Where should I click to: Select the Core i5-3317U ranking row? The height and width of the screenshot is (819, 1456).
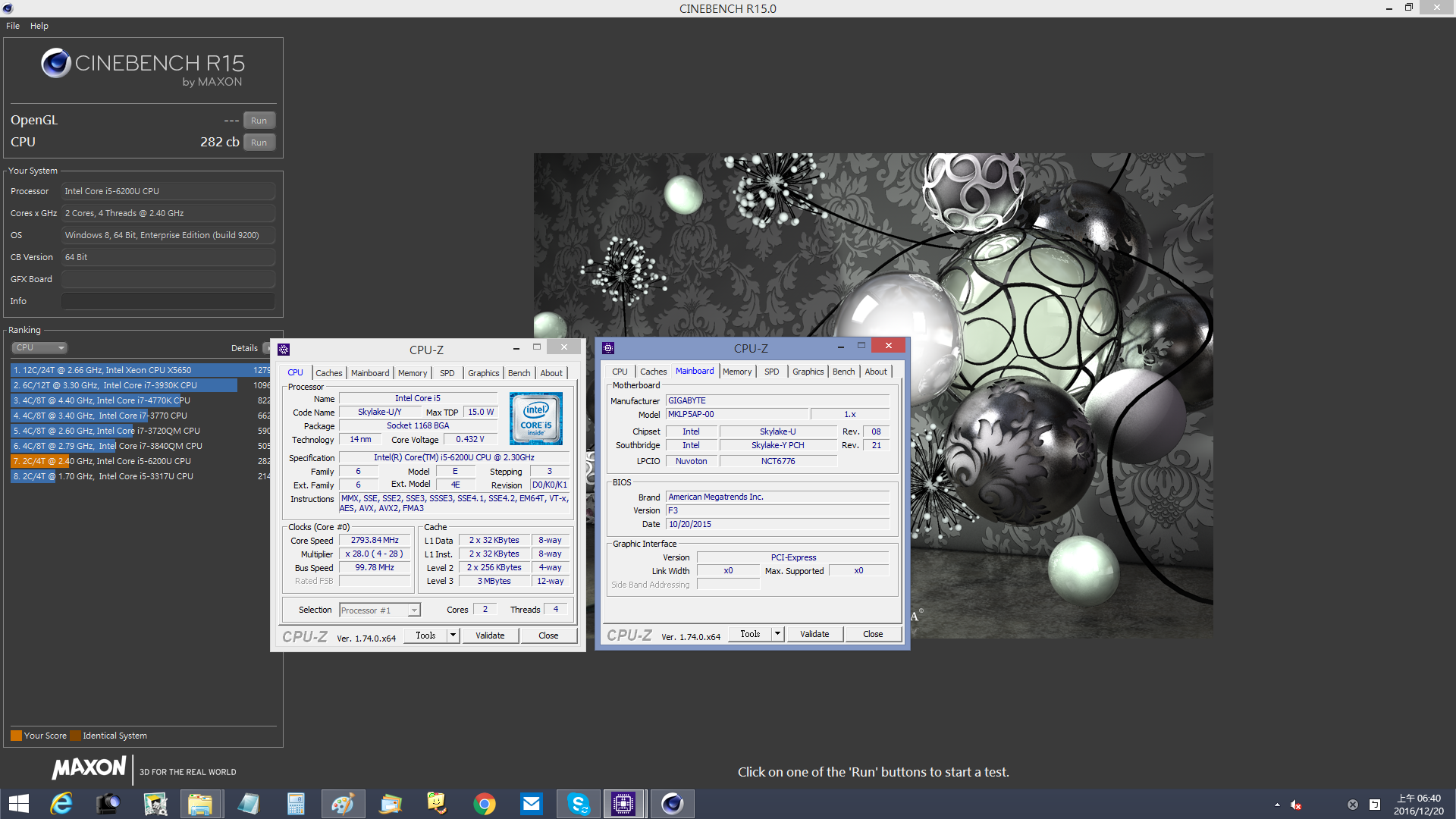pyautogui.click(x=140, y=476)
